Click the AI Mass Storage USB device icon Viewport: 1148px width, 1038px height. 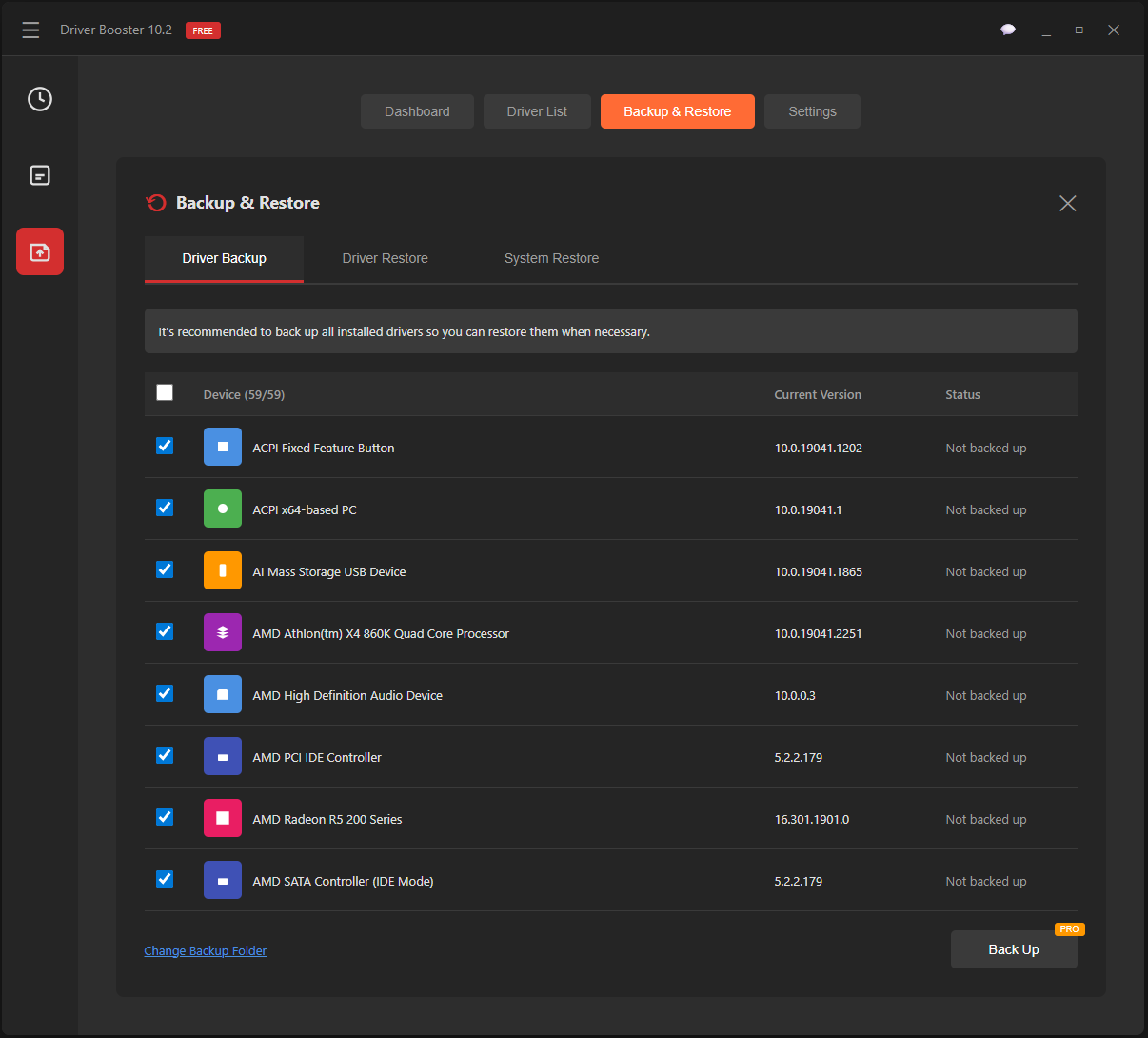pos(222,569)
